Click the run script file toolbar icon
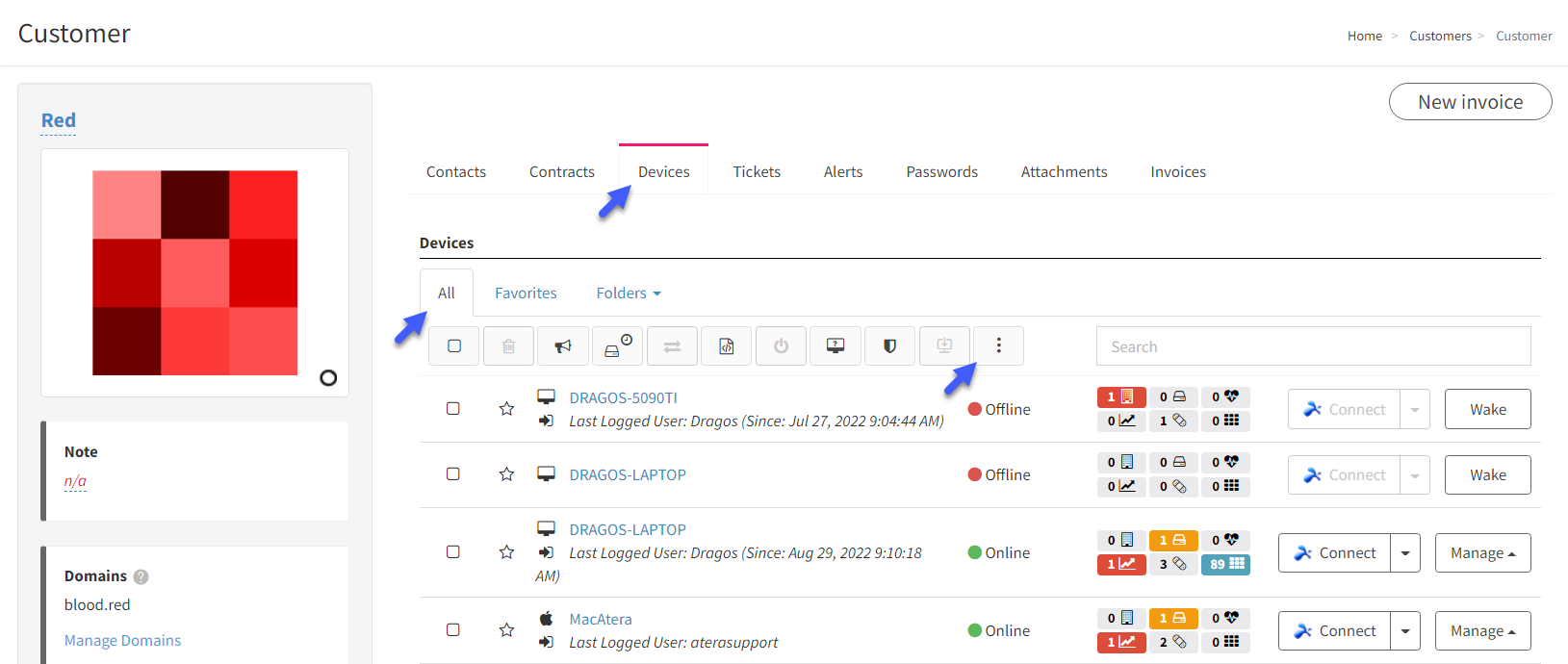The height and width of the screenshot is (664, 1568). 727,346
